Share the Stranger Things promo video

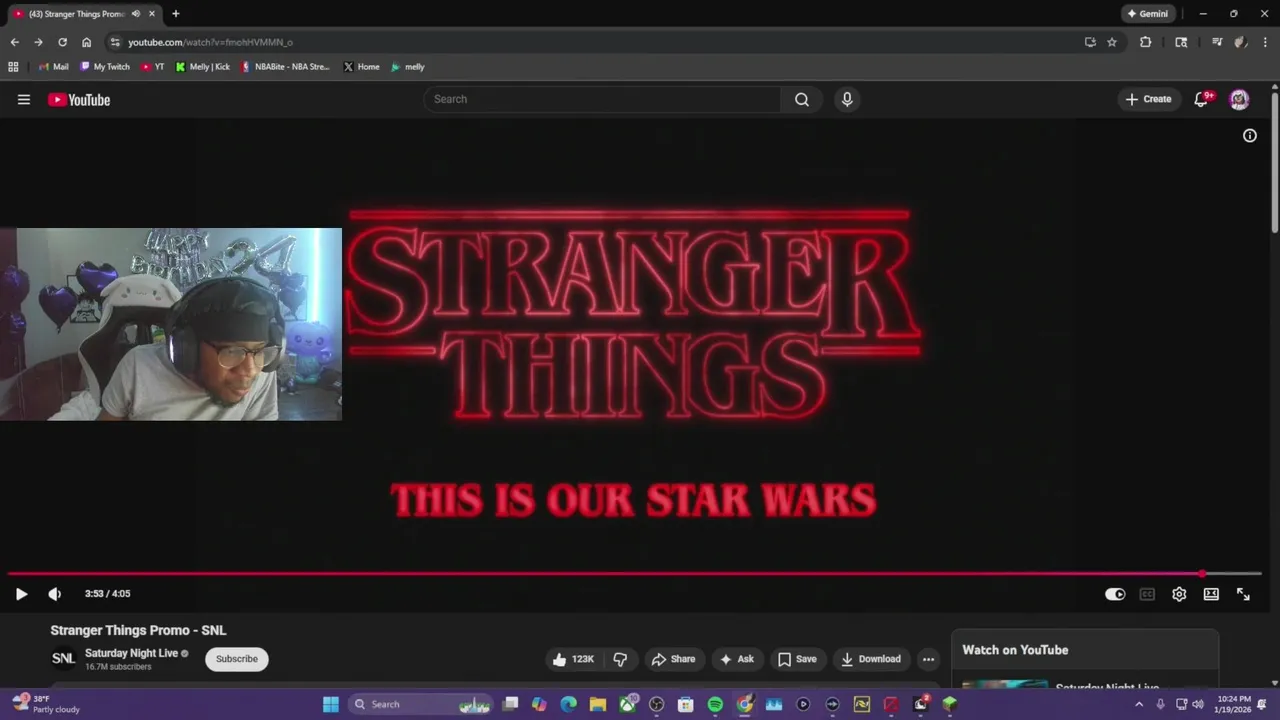point(673,659)
